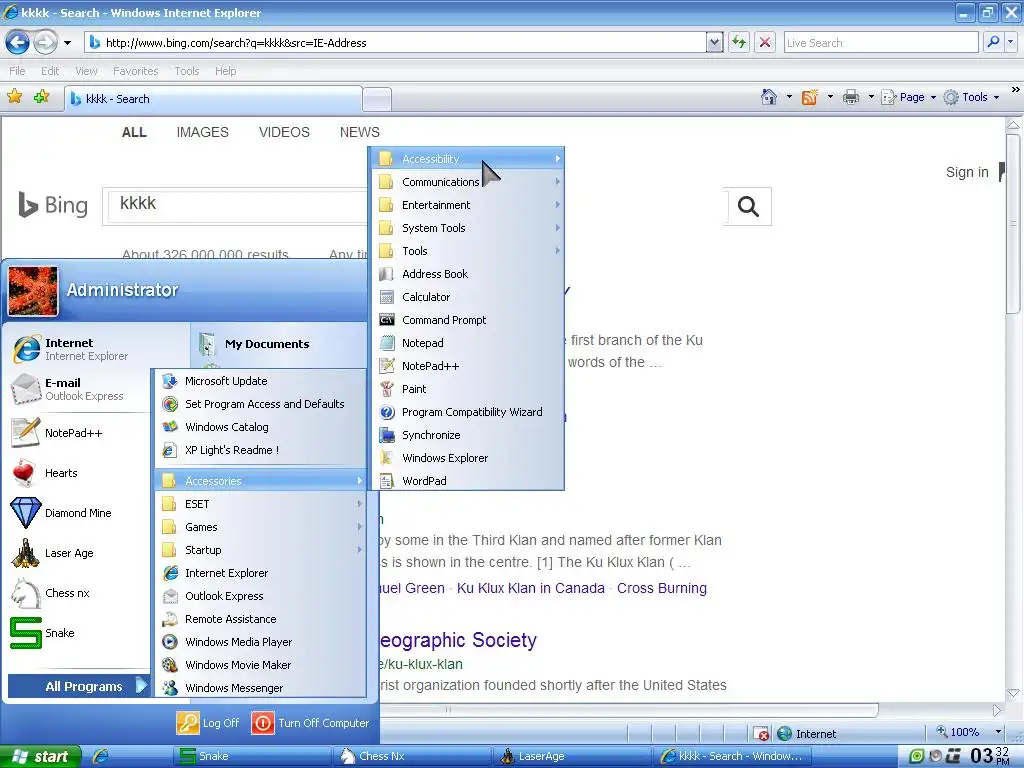Open the IE Tools toolbar dropdown
The height and width of the screenshot is (768, 1024).
(972, 97)
